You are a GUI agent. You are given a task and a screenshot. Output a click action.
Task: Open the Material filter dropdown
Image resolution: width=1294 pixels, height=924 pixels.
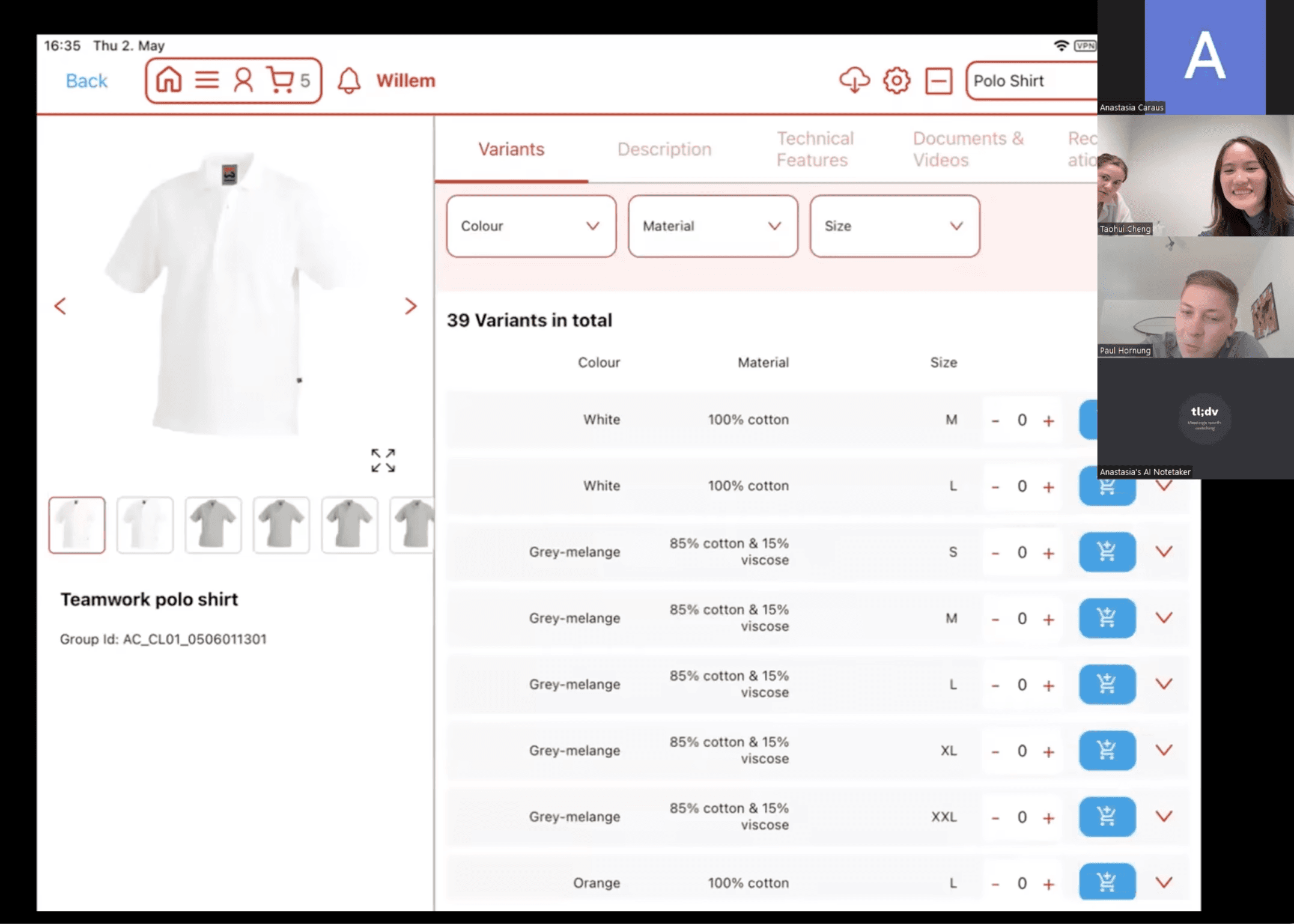[712, 226]
